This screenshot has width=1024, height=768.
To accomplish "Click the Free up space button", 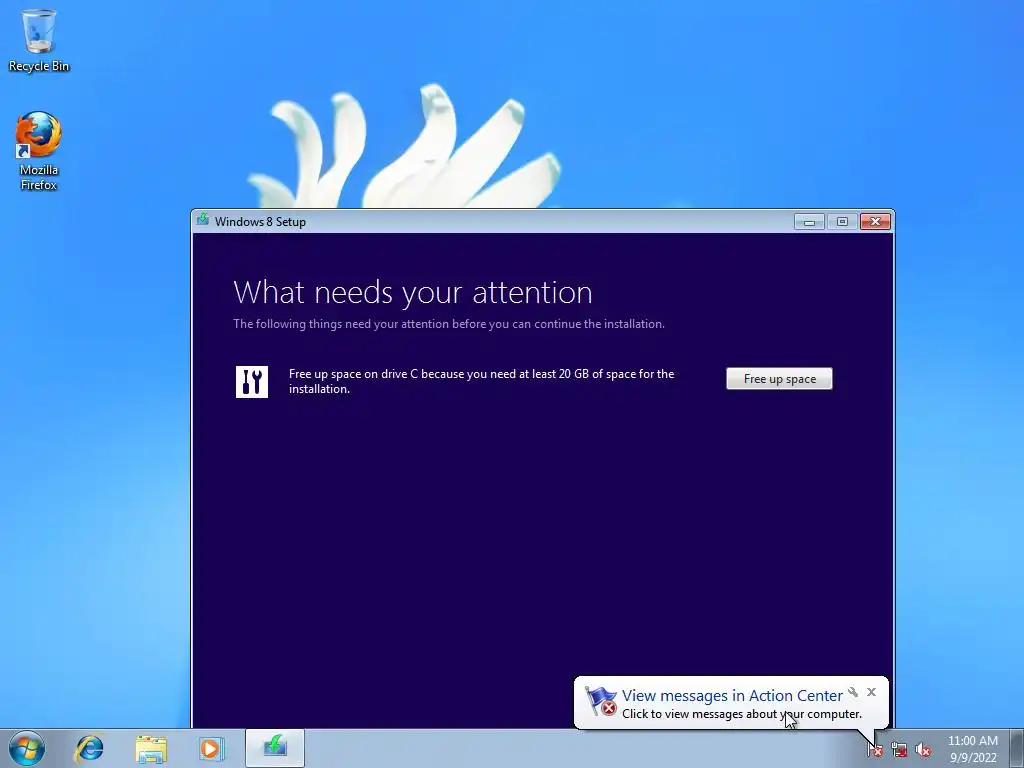I will (779, 379).
